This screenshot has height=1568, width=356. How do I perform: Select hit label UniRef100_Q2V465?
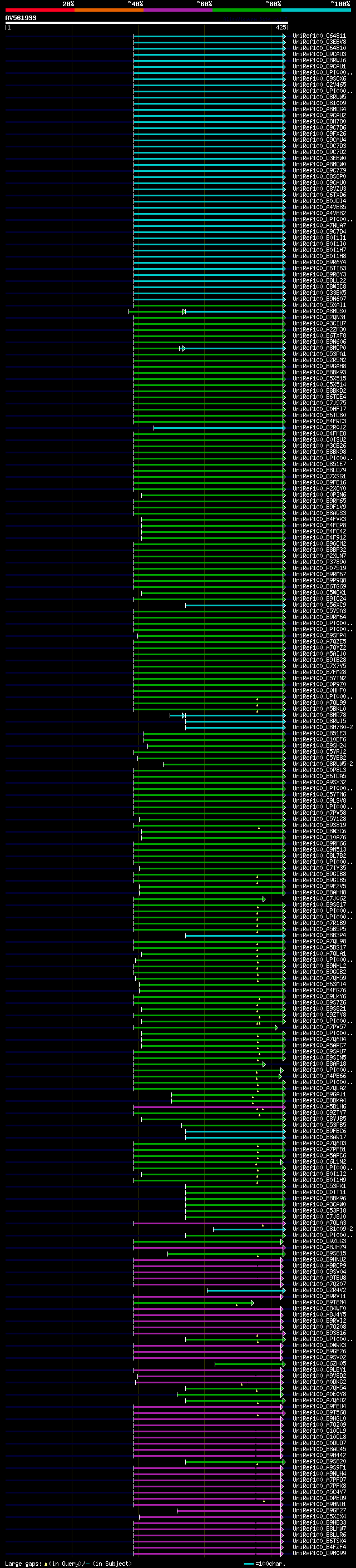(x=319, y=85)
